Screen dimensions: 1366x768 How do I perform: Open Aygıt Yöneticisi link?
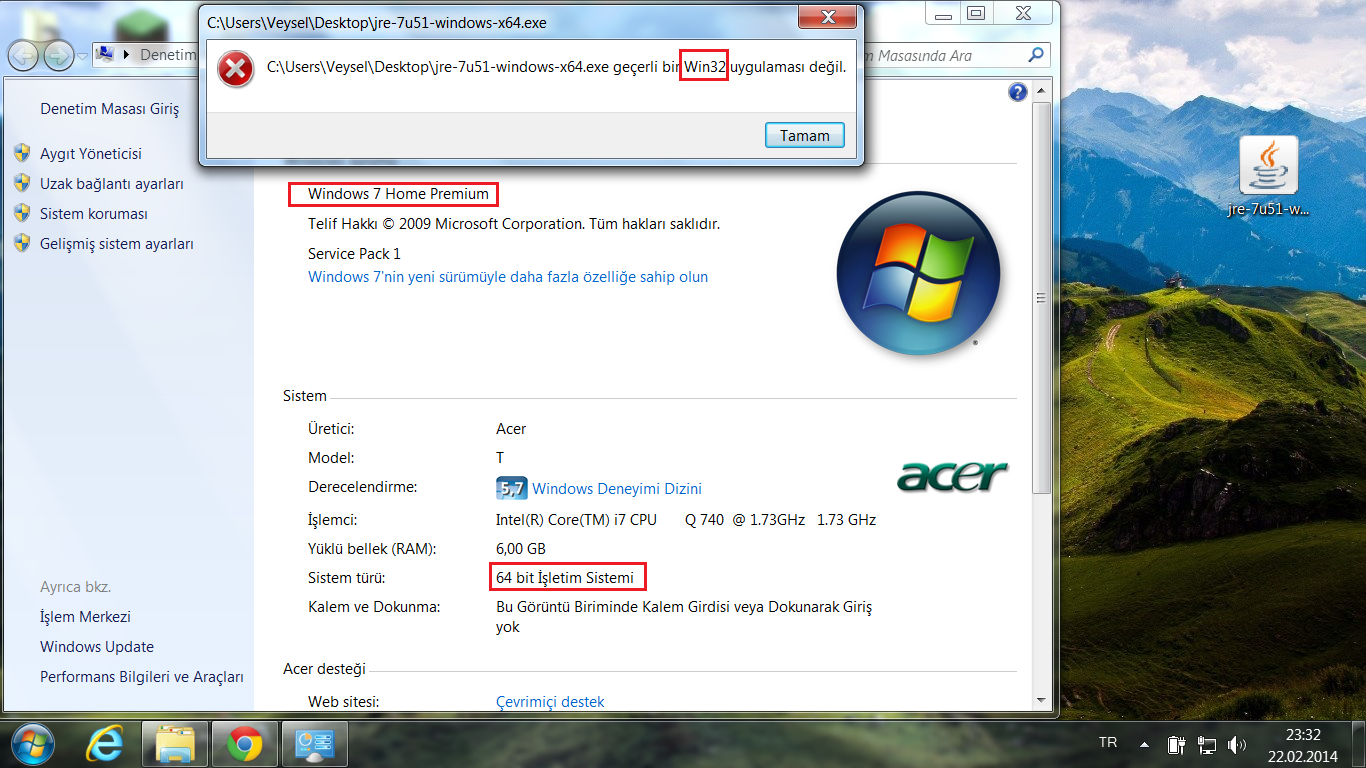[x=91, y=154]
